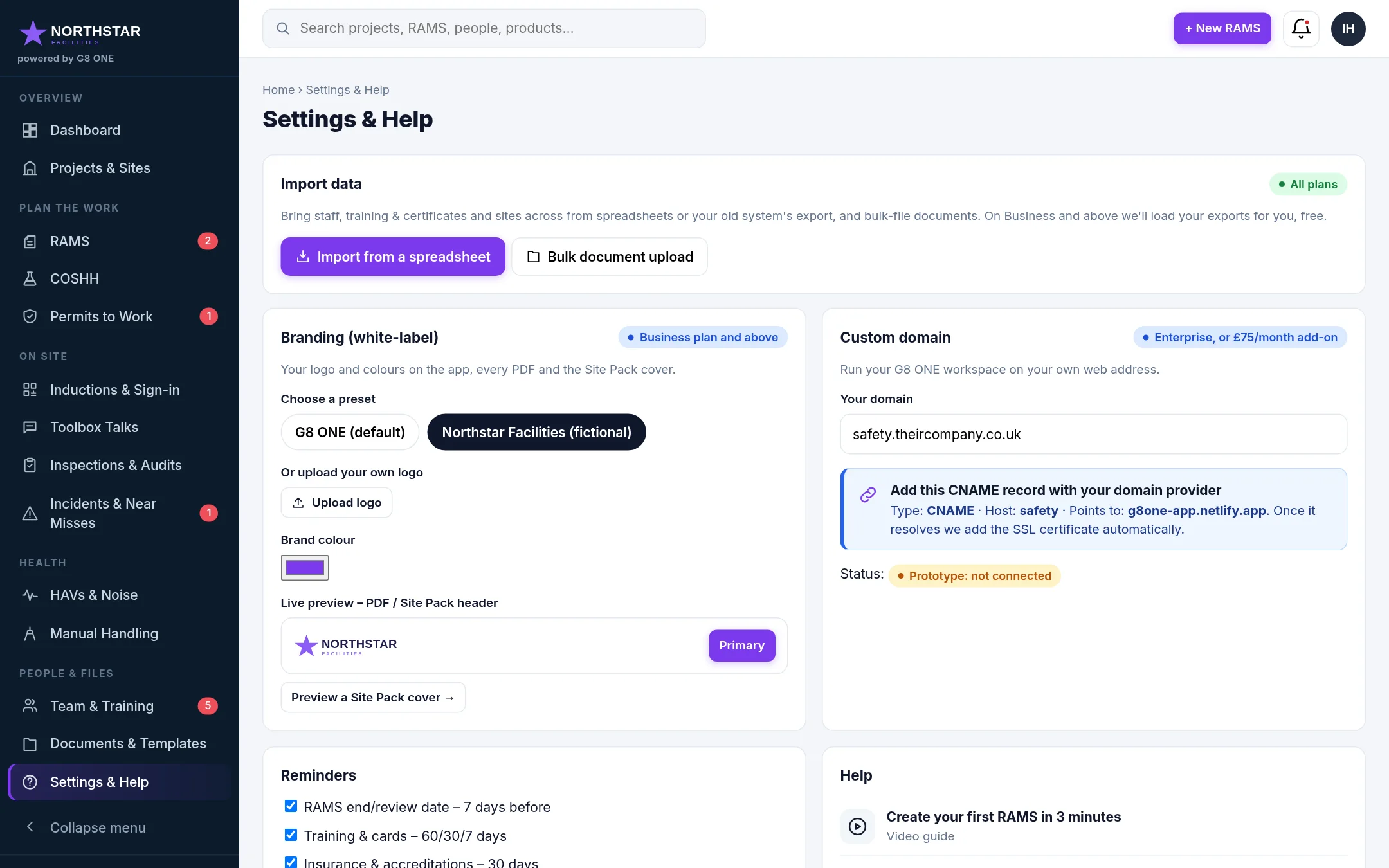Click the Northstar logo in live preview
The width and height of the screenshot is (1389, 868).
[x=346, y=646]
